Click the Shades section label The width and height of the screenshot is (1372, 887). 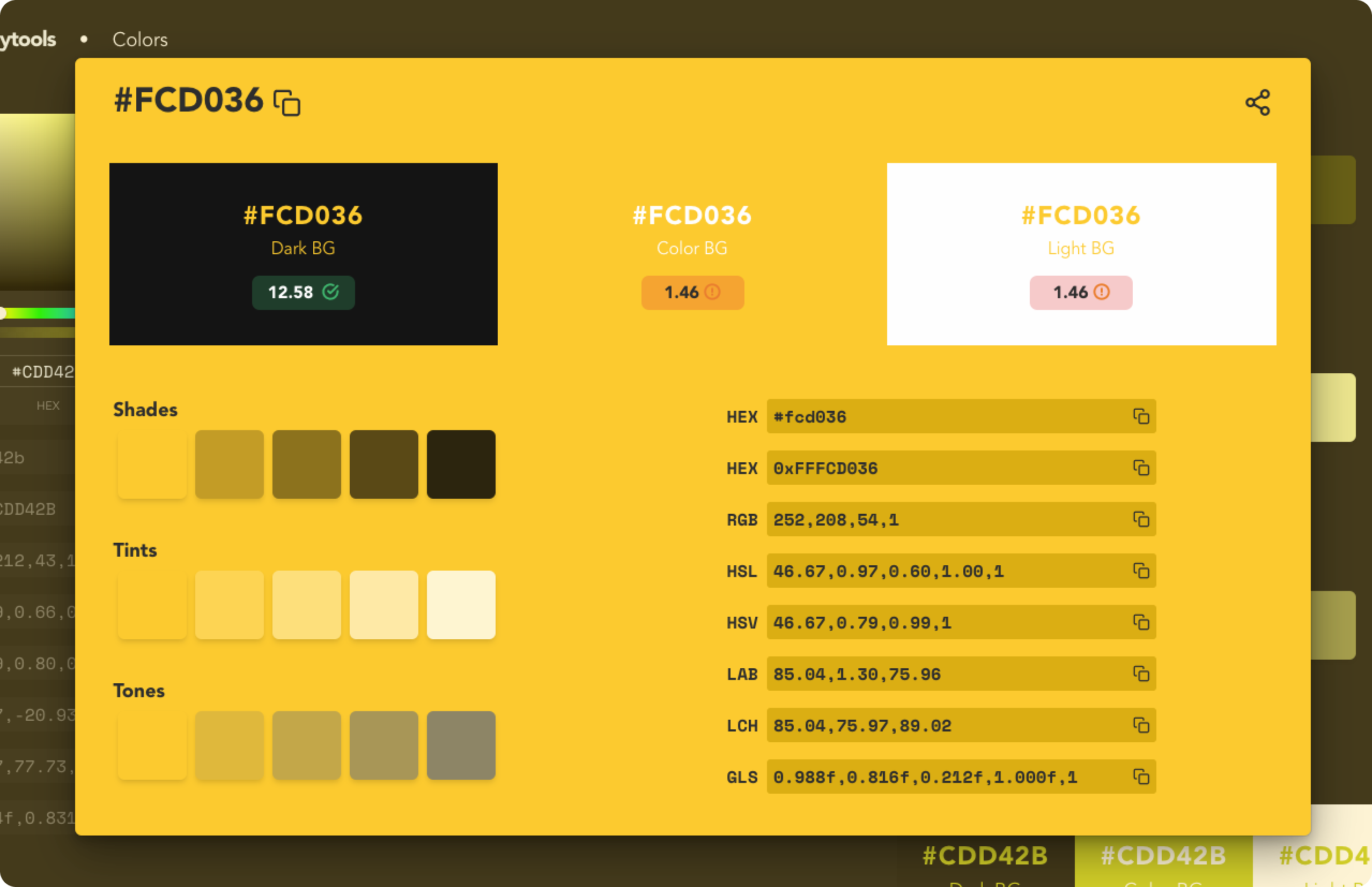pos(145,410)
